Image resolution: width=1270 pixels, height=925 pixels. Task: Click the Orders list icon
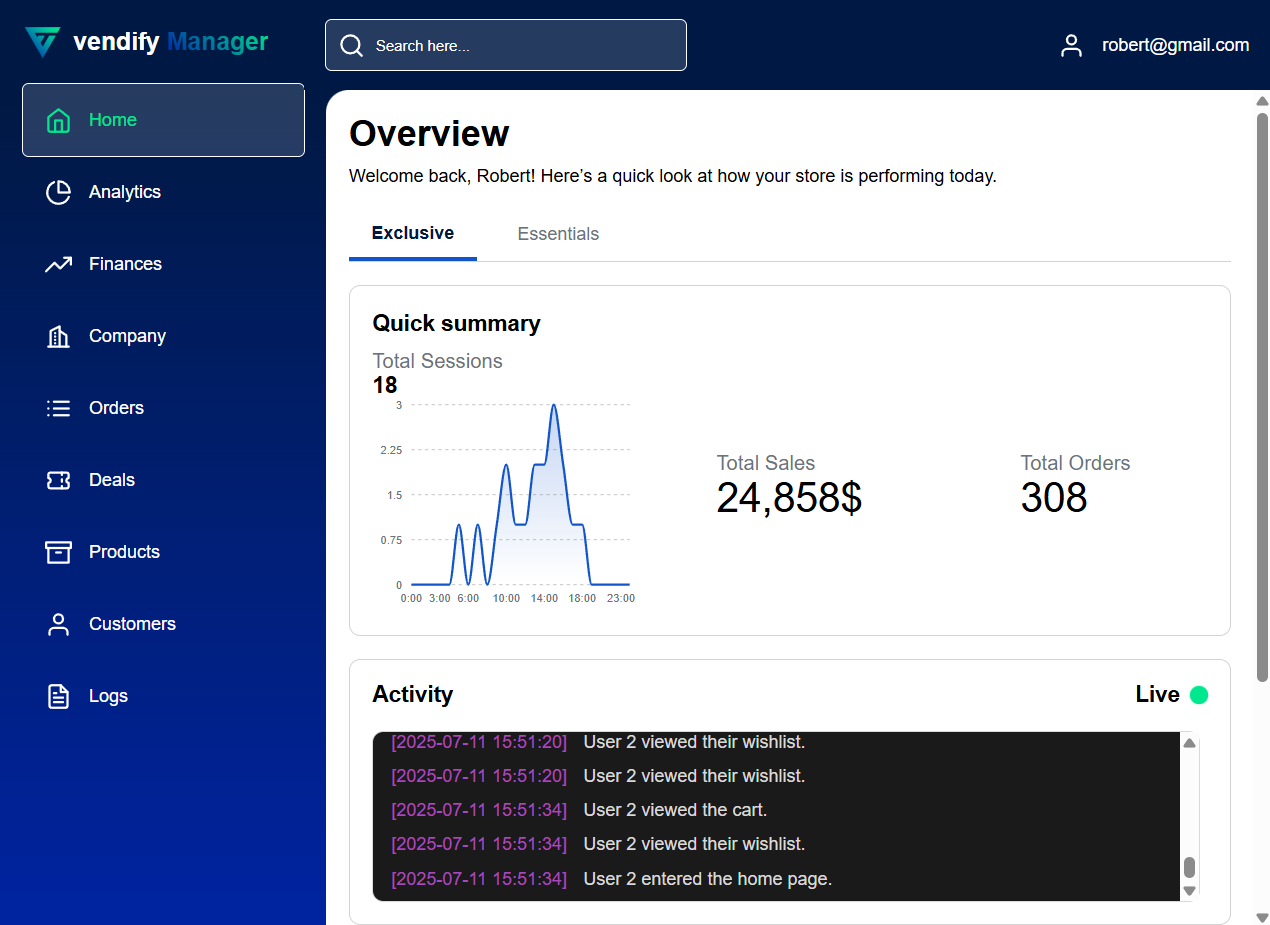pyautogui.click(x=59, y=408)
